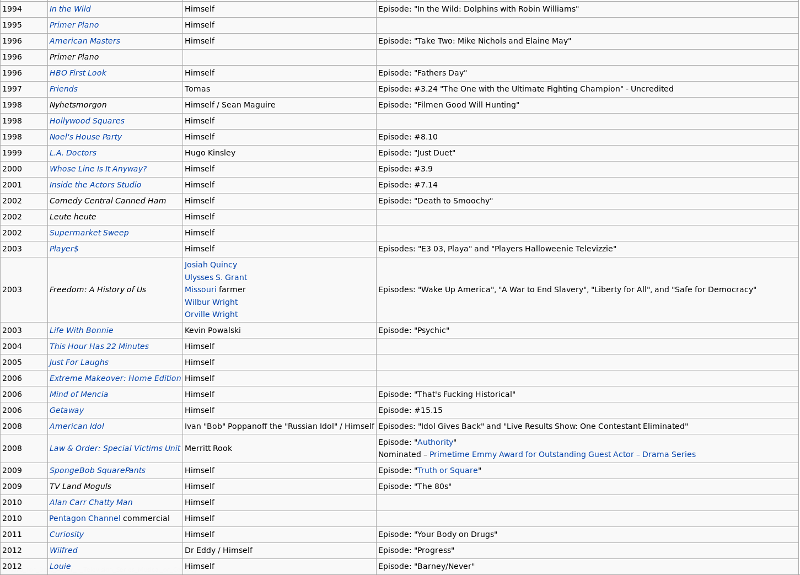Follow the Josiah Quincy link
This screenshot has height=575, width=800.
211,264
